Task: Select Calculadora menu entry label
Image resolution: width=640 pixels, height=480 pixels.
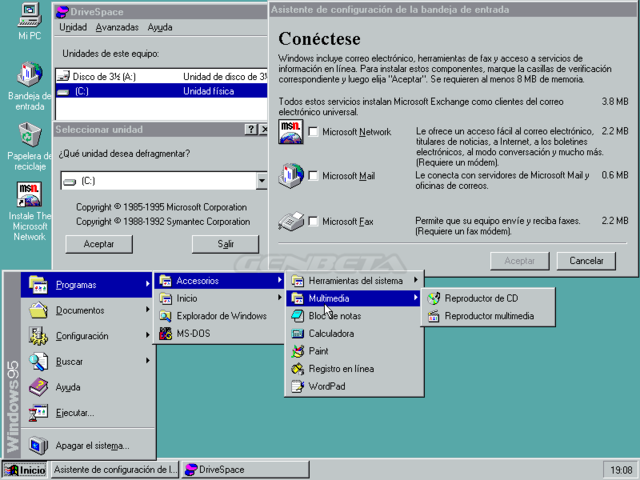Action: click(x=331, y=333)
